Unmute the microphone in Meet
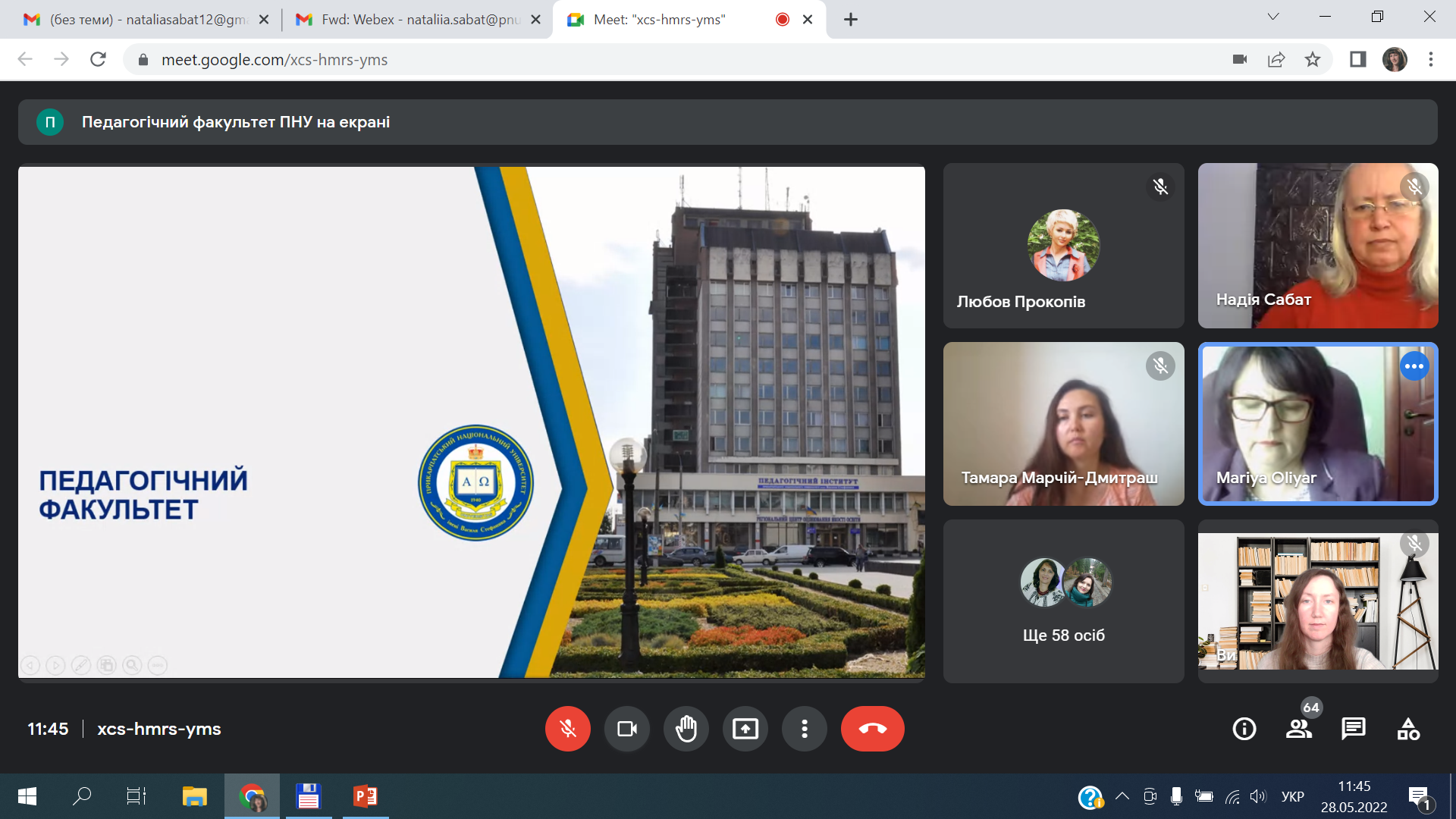This screenshot has height=819, width=1456. click(x=567, y=729)
